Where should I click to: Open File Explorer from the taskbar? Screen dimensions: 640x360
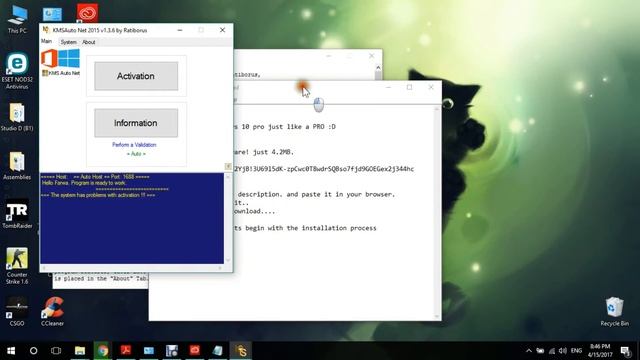[80, 351]
